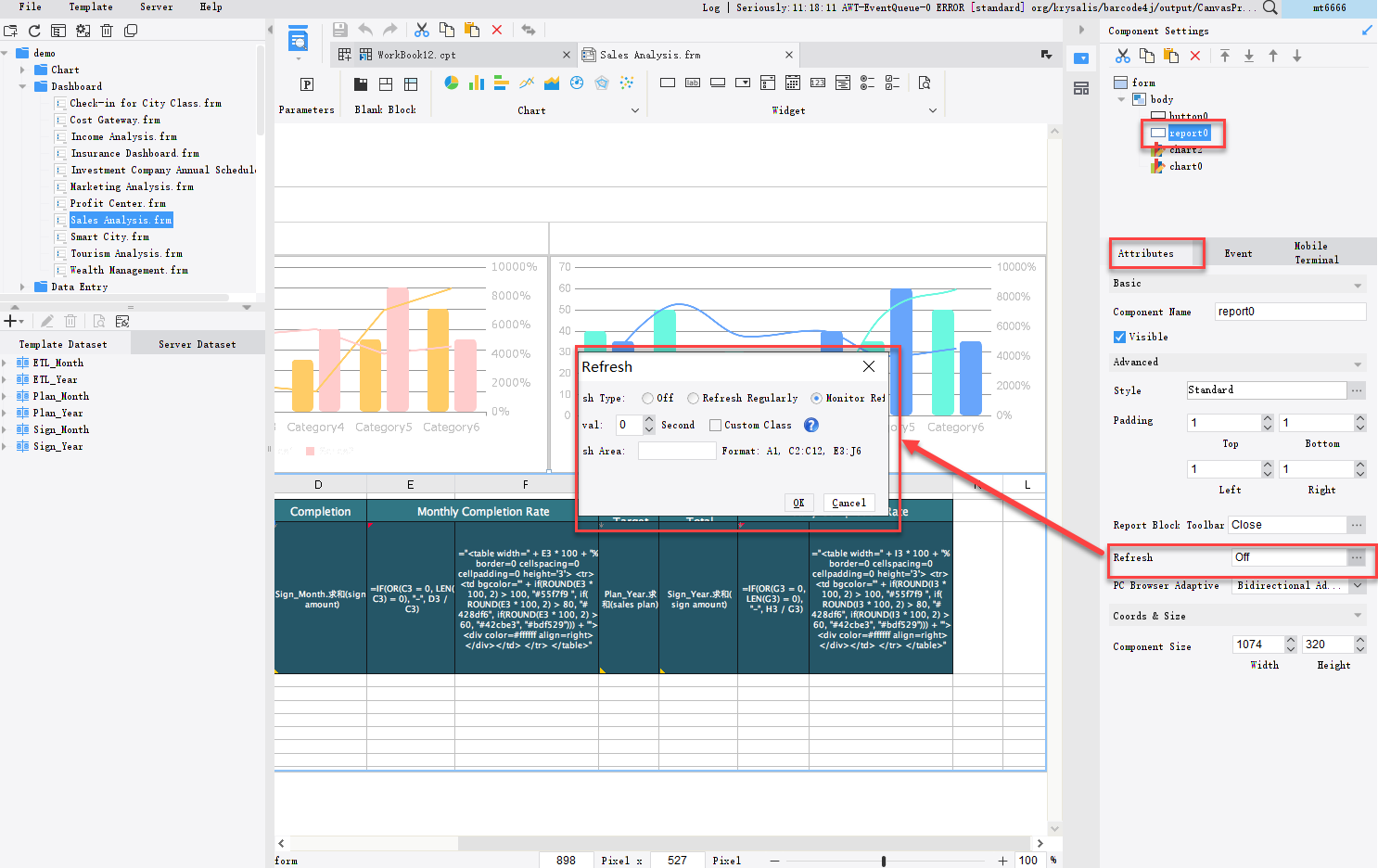
Task: Move component to top in Component Settings
Action: pos(1225,56)
